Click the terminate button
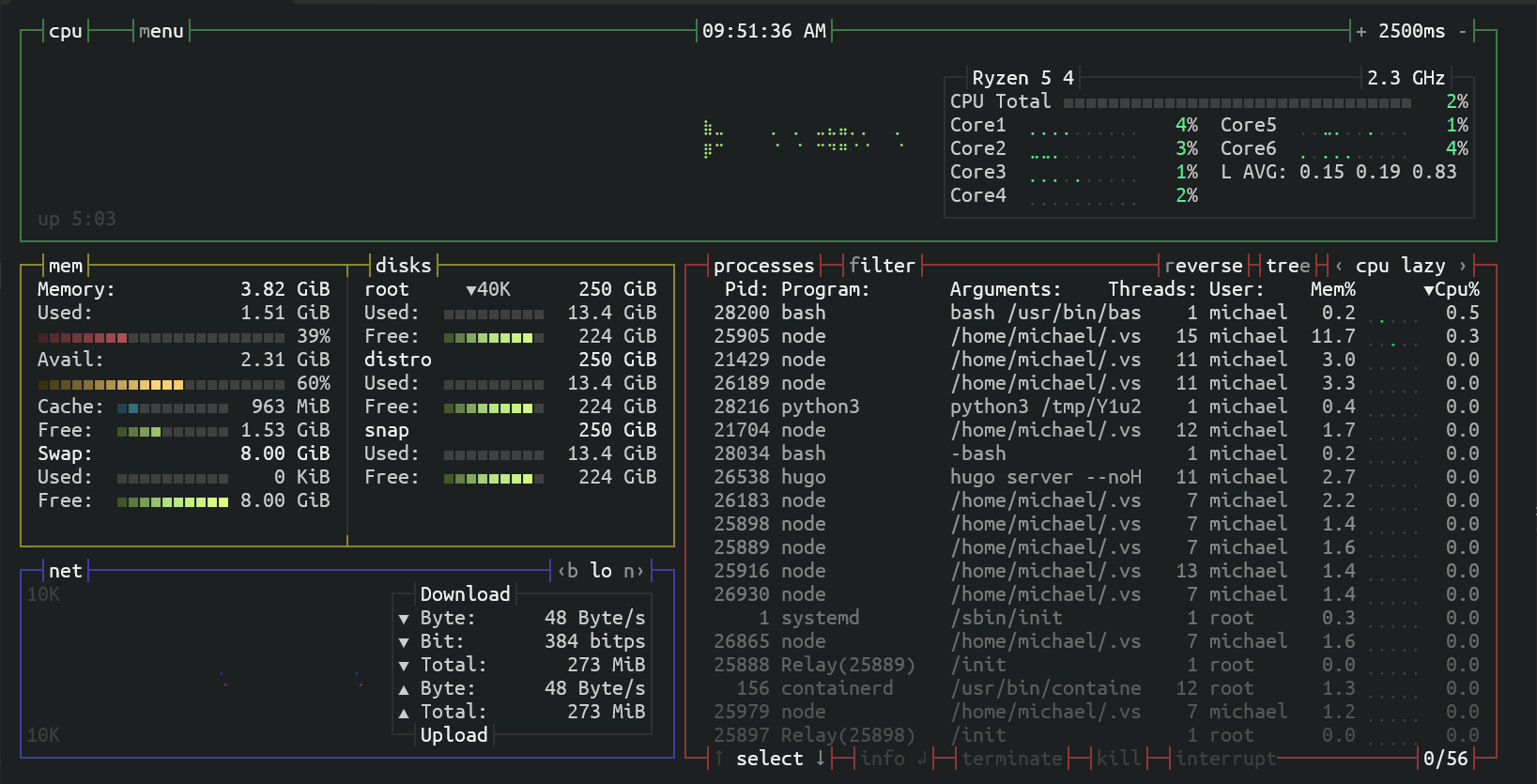The height and width of the screenshot is (784, 1537). 1011,759
